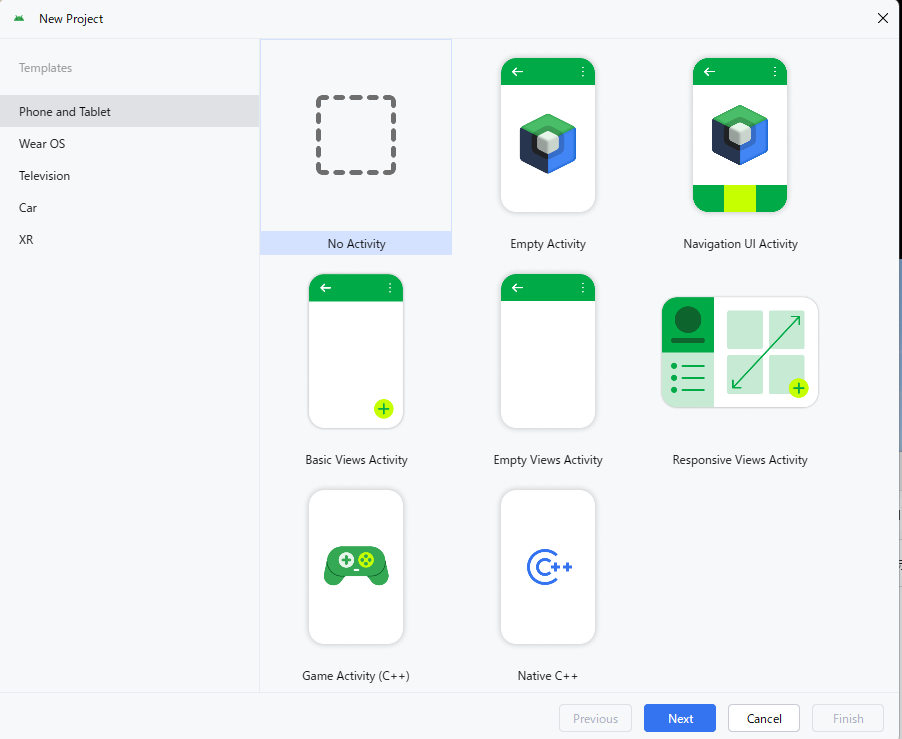Select the No Activity dashed-square template

click(x=356, y=135)
